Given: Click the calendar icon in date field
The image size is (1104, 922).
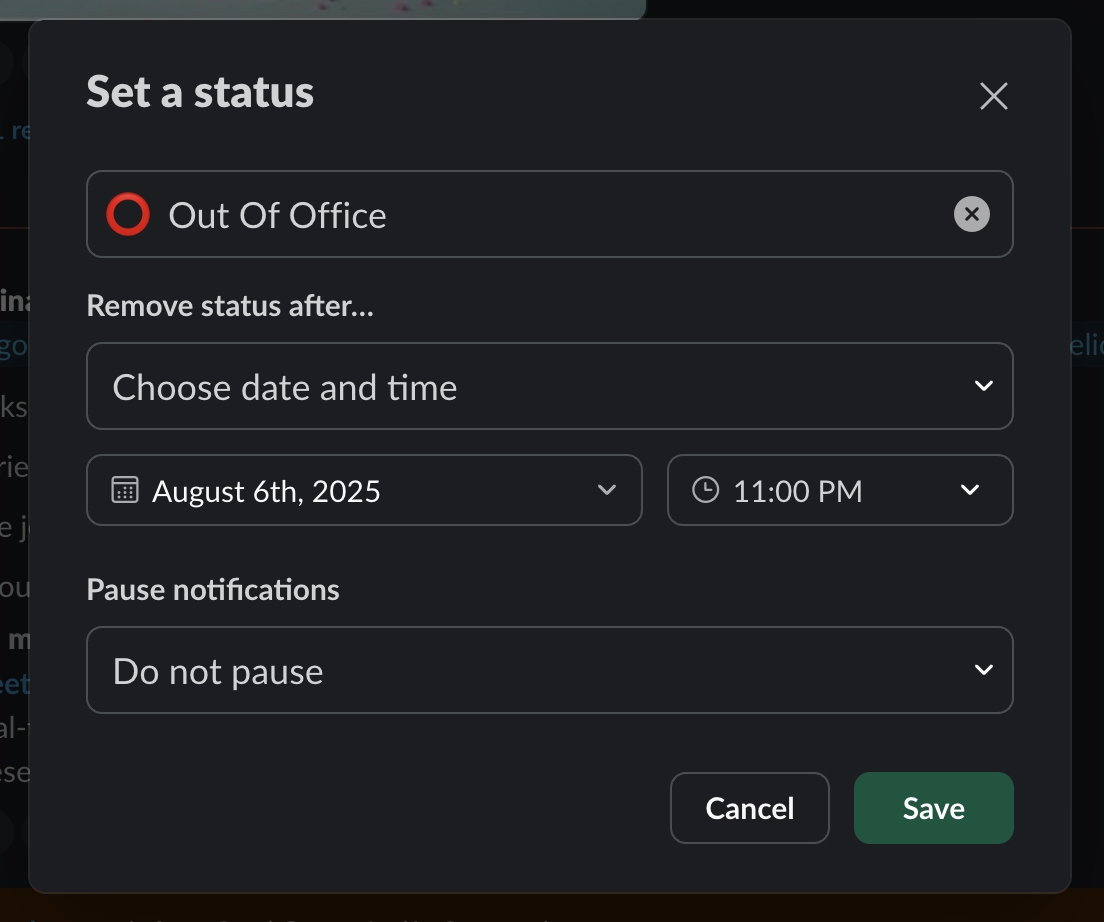Looking at the screenshot, I should [125, 490].
